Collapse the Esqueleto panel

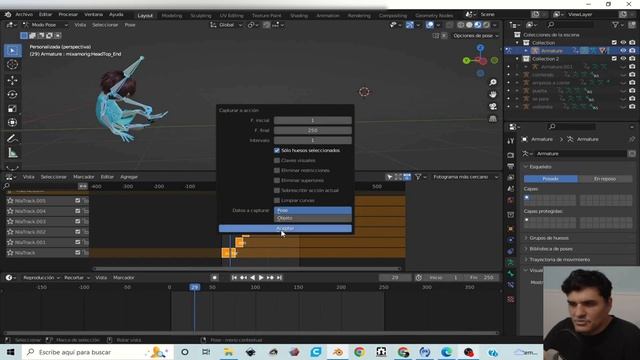tap(540, 167)
